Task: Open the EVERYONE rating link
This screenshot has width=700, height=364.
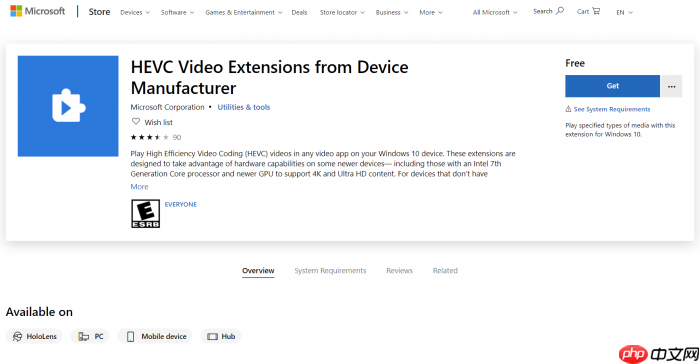Action: click(181, 205)
